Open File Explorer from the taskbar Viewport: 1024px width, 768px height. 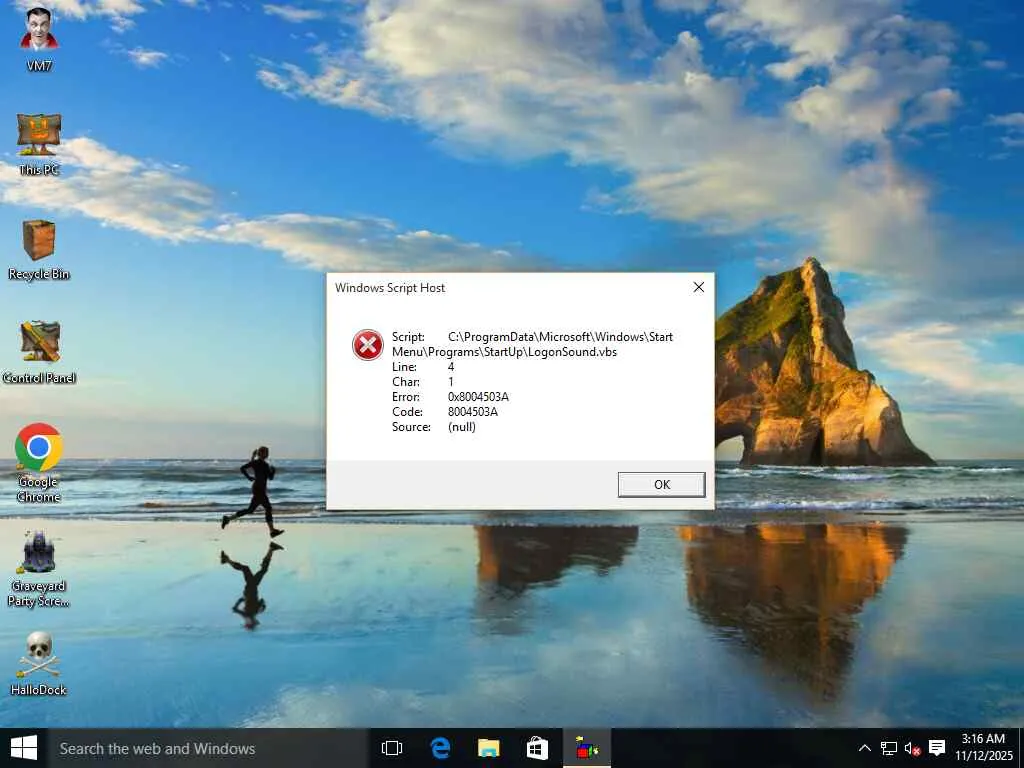click(x=488, y=748)
